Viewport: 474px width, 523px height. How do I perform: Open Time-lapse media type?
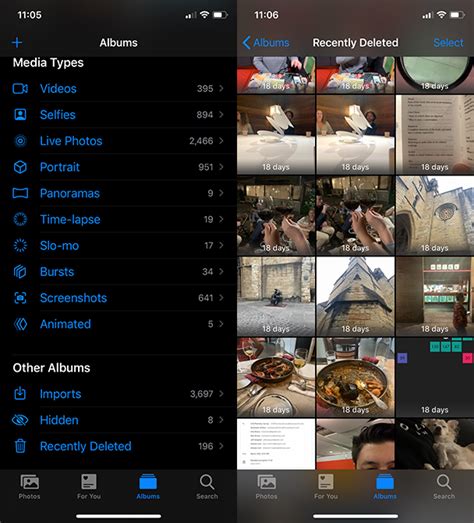[118, 219]
